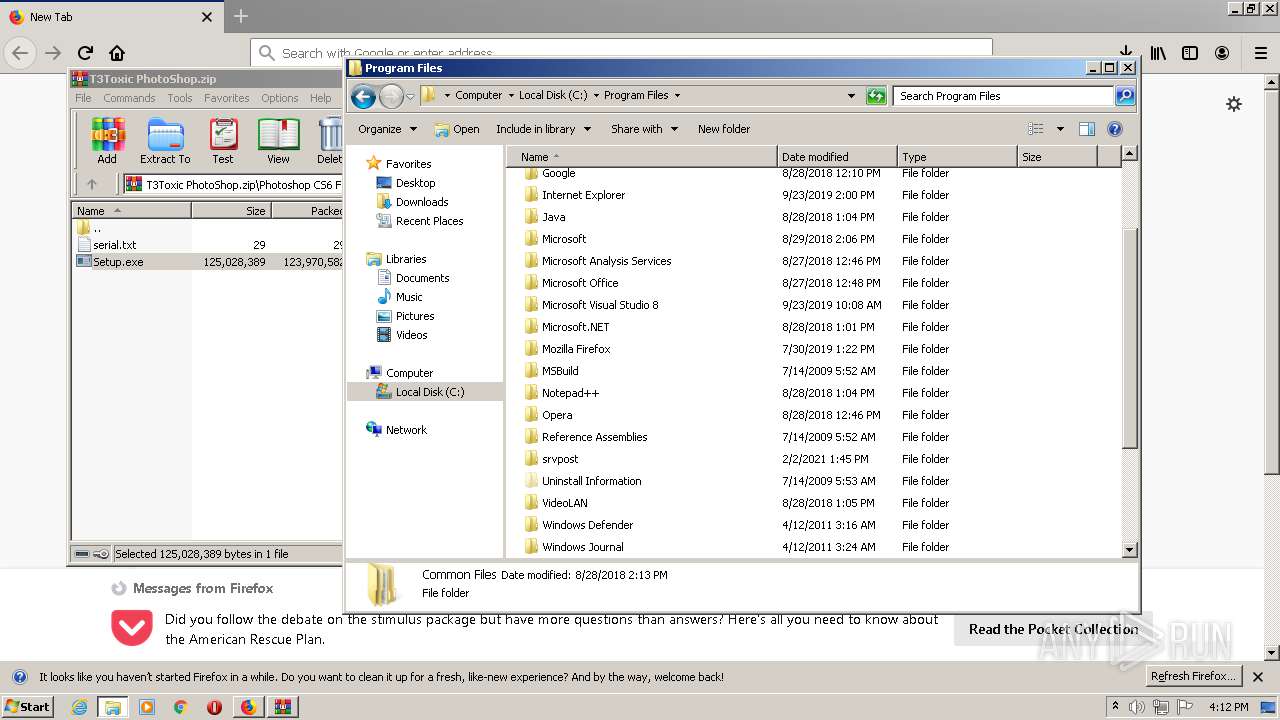Select the Mozilla Firefox folder
Image resolution: width=1280 pixels, height=720 pixels.
pyautogui.click(x=576, y=349)
